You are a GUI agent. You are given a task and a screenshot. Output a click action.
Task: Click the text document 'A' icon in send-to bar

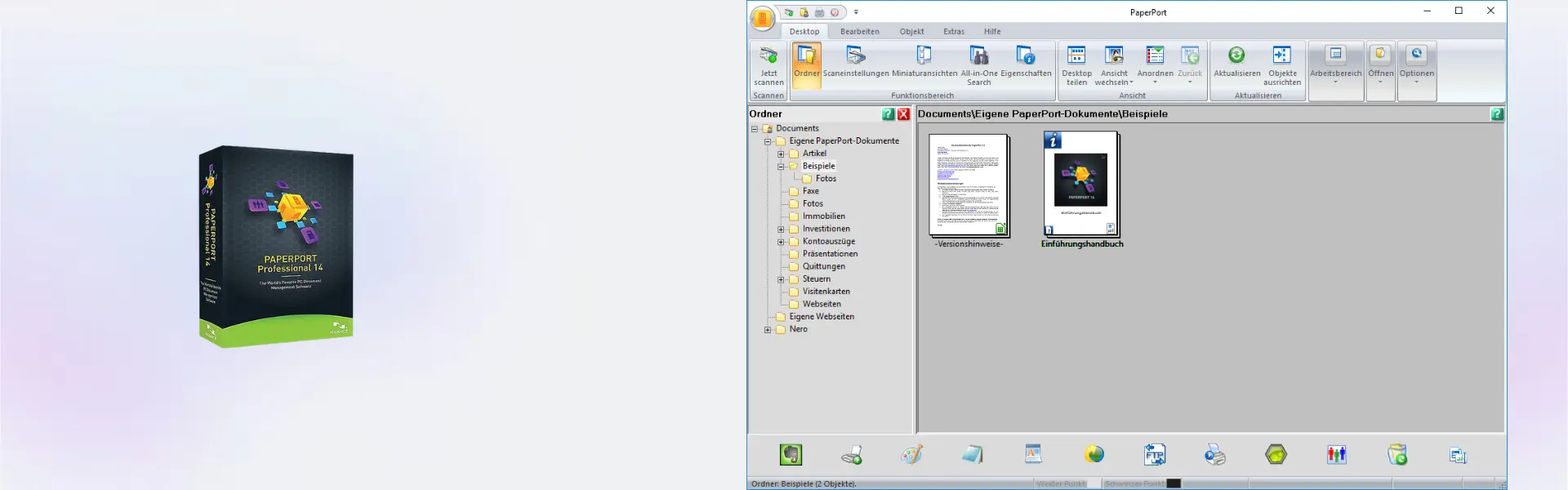(1033, 454)
